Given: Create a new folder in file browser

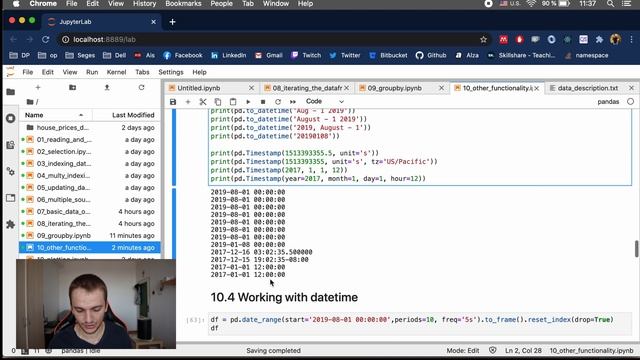Looking at the screenshot, I should [72, 87].
